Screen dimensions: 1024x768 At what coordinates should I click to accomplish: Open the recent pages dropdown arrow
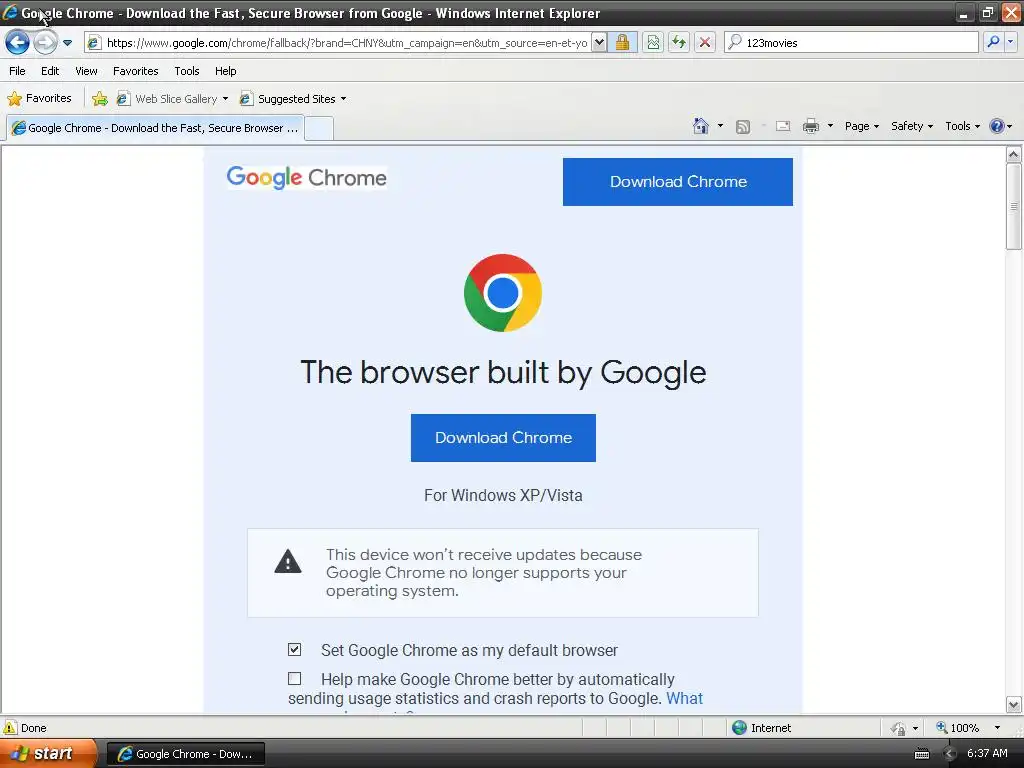point(67,43)
